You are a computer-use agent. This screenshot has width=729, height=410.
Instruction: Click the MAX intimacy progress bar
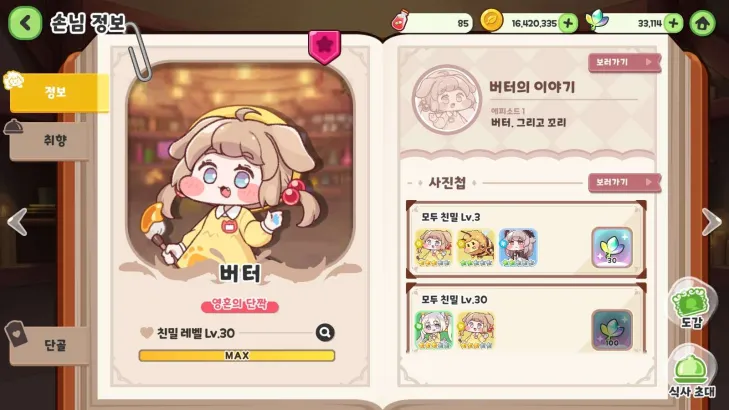tap(237, 356)
